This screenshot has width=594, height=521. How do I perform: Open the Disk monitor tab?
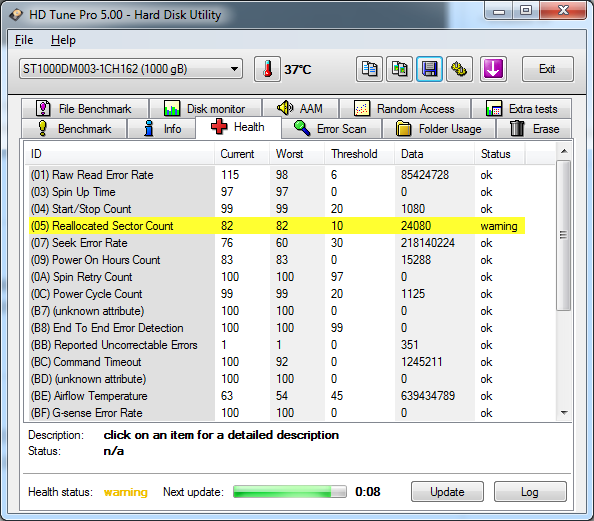click(x=205, y=109)
